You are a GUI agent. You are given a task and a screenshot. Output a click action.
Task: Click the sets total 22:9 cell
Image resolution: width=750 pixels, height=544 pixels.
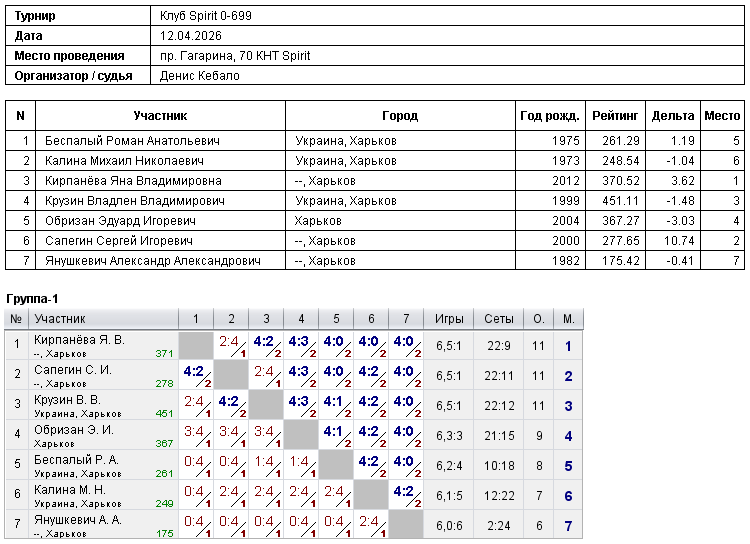click(498, 346)
